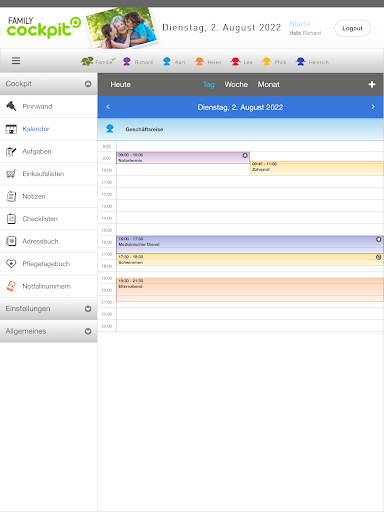This screenshot has width=384, height=512.
Task: Click the Kalender icon in sidebar
Action: pos(11,129)
